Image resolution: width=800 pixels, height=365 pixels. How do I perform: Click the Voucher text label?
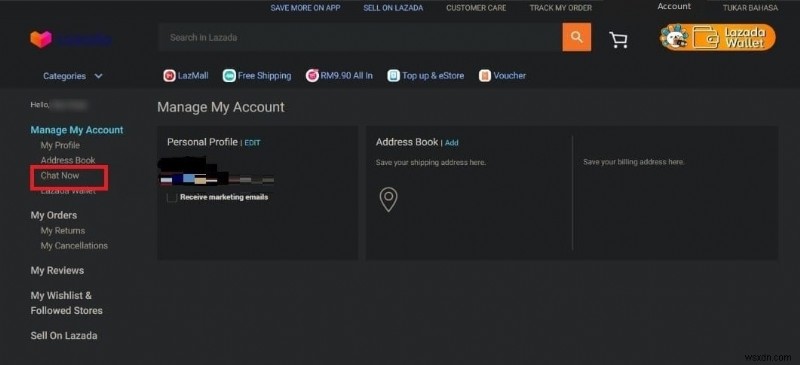(x=510, y=76)
